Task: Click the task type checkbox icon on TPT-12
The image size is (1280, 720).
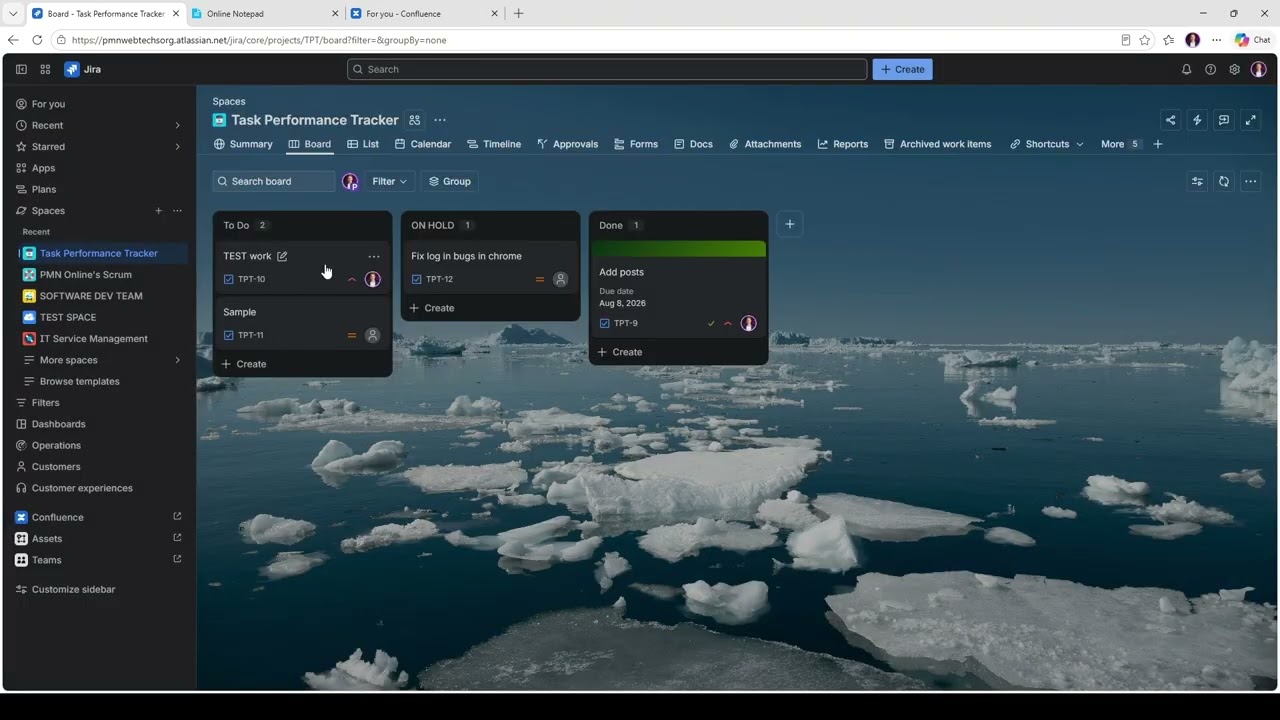Action: point(417,279)
